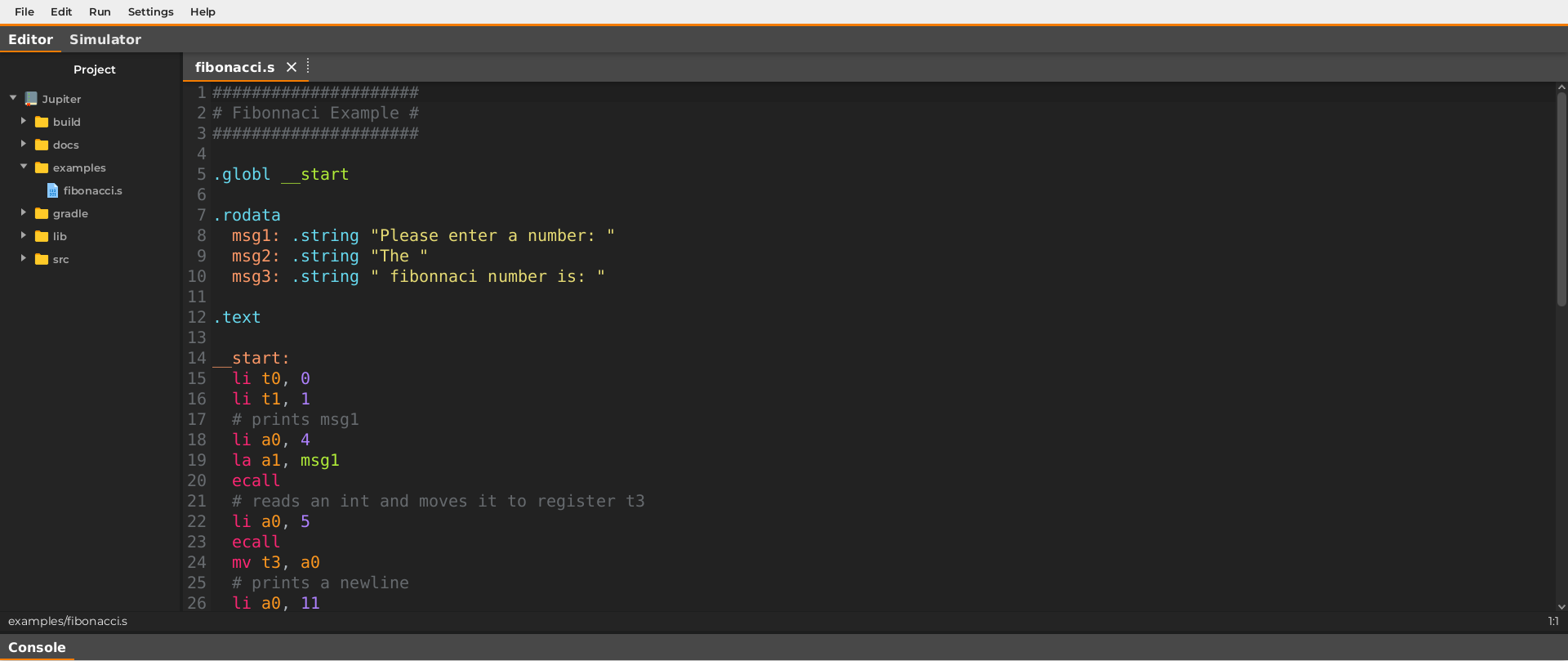The width and height of the screenshot is (1568, 661).
Task: Switch to the Editor tab
Action: click(x=30, y=39)
